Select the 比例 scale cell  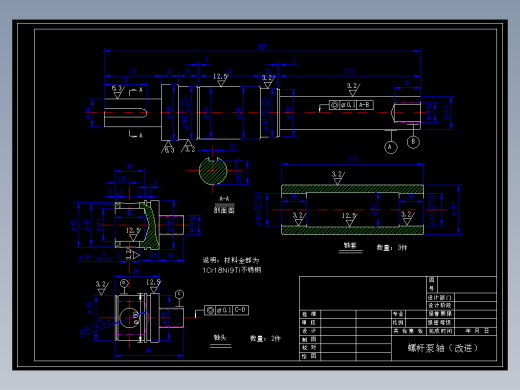click(x=398, y=322)
